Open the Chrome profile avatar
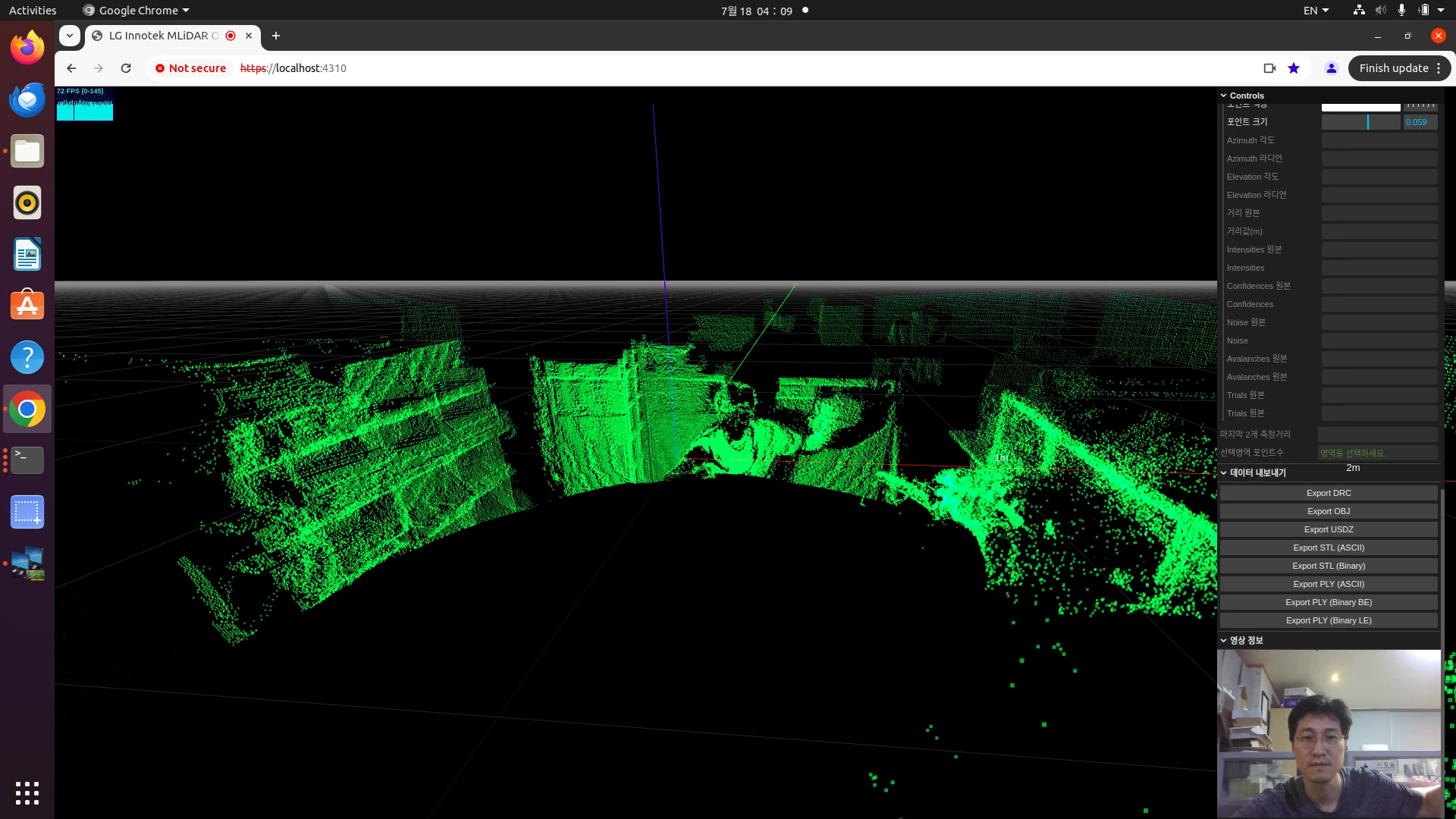 (x=1331, y=68)
